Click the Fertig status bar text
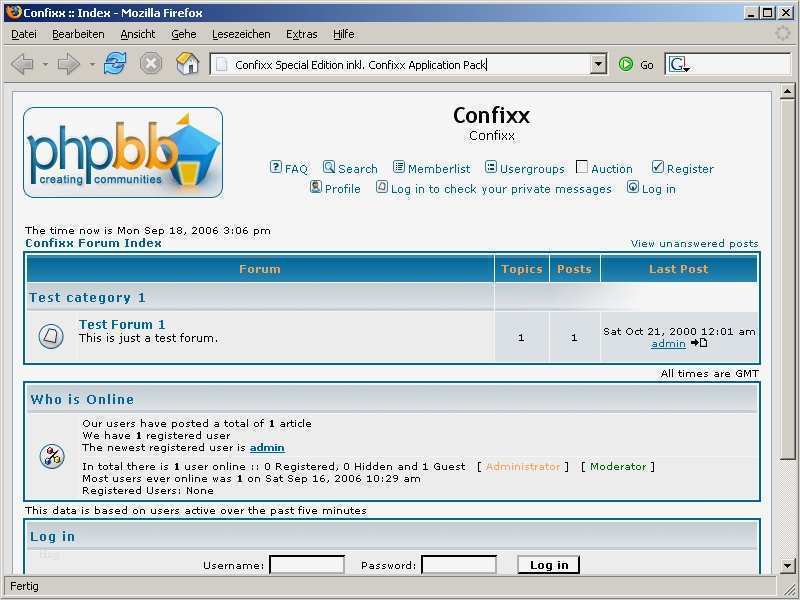 [24, 586]
